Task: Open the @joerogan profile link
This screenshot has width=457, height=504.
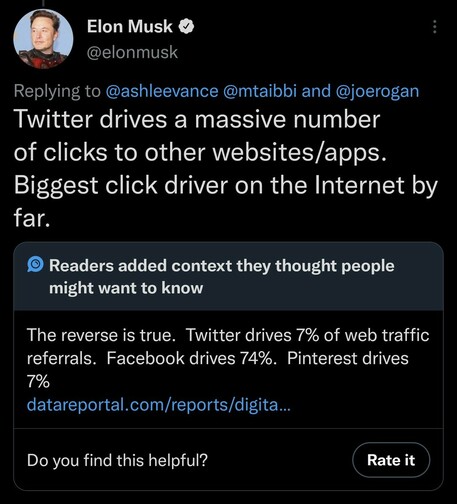Action: (377, 91)
